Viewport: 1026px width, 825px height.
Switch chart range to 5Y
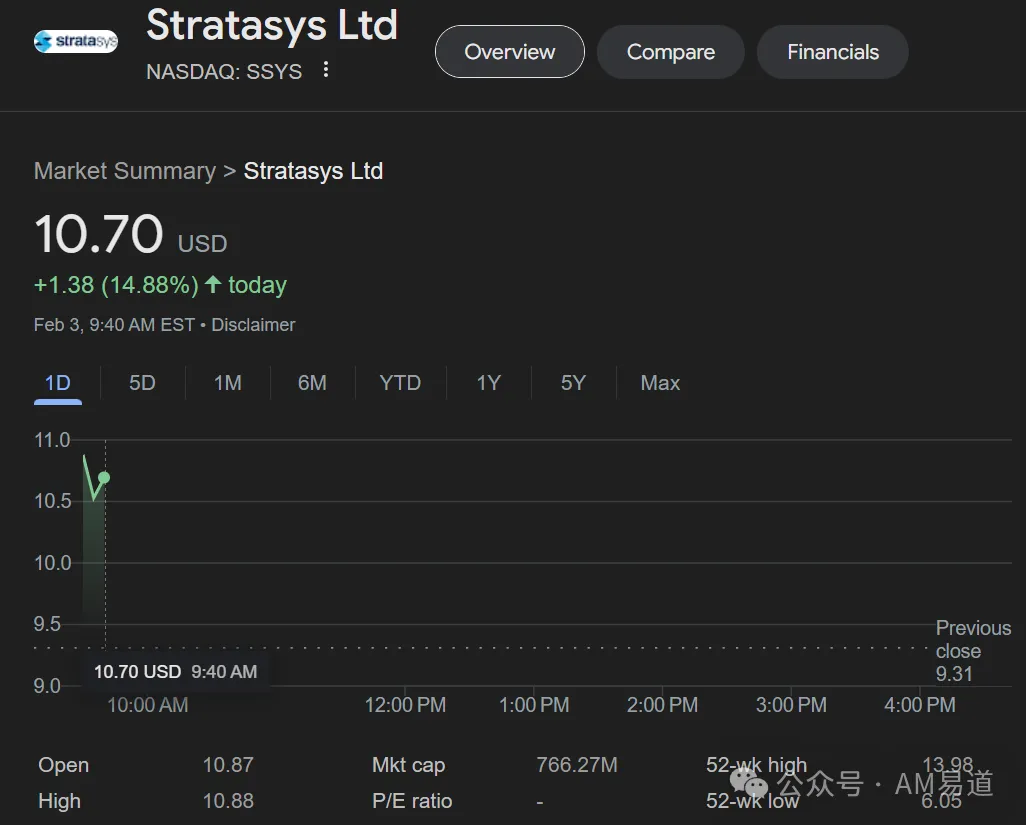click(573, 383)
